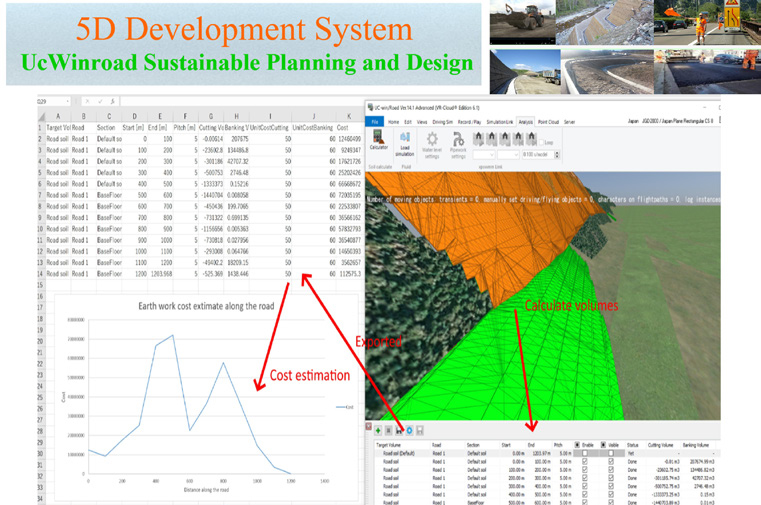
Task: Click the Cost legend entry in chart
Action: point(345,407)
